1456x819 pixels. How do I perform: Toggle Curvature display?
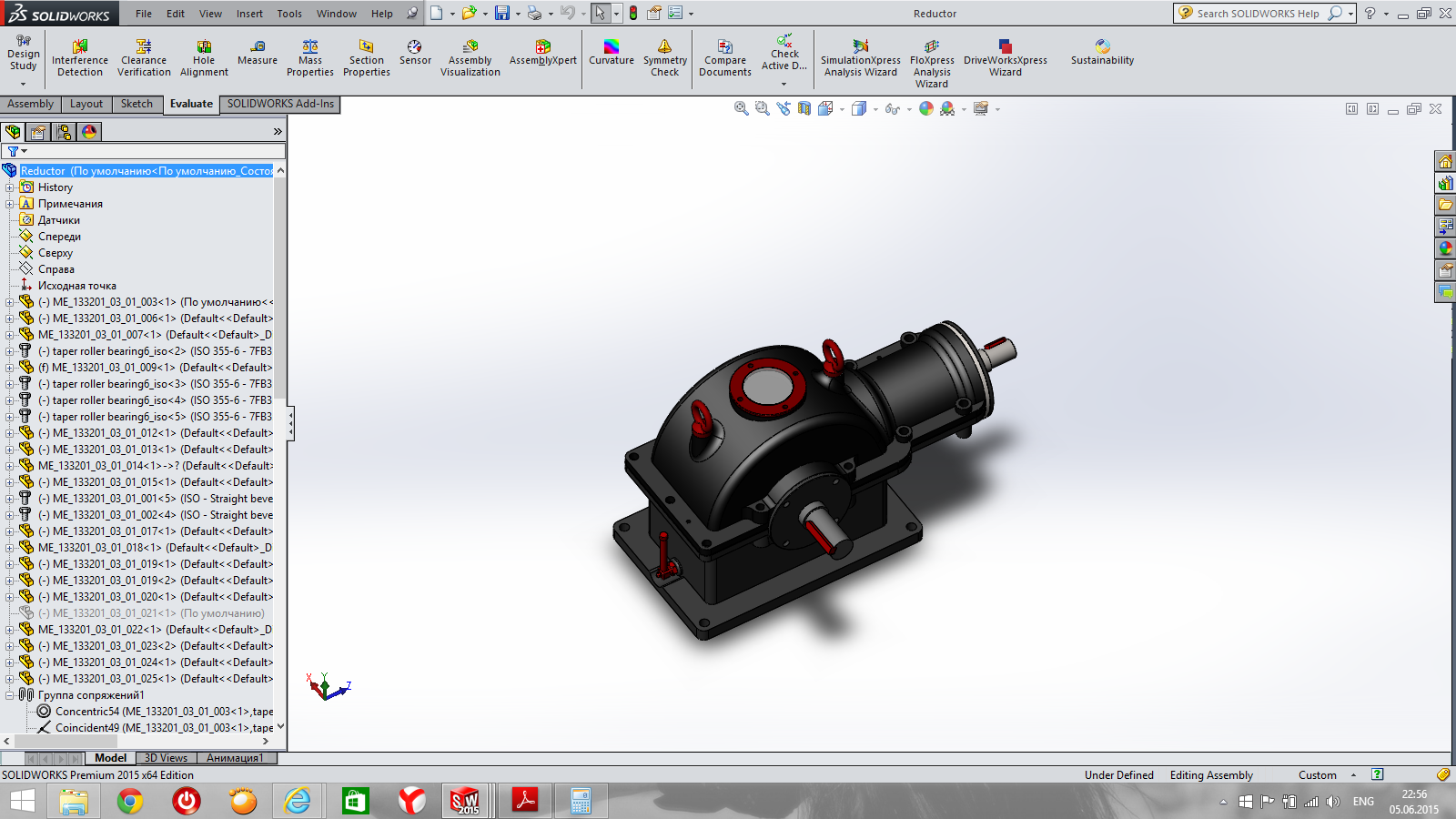pos(612,53)
